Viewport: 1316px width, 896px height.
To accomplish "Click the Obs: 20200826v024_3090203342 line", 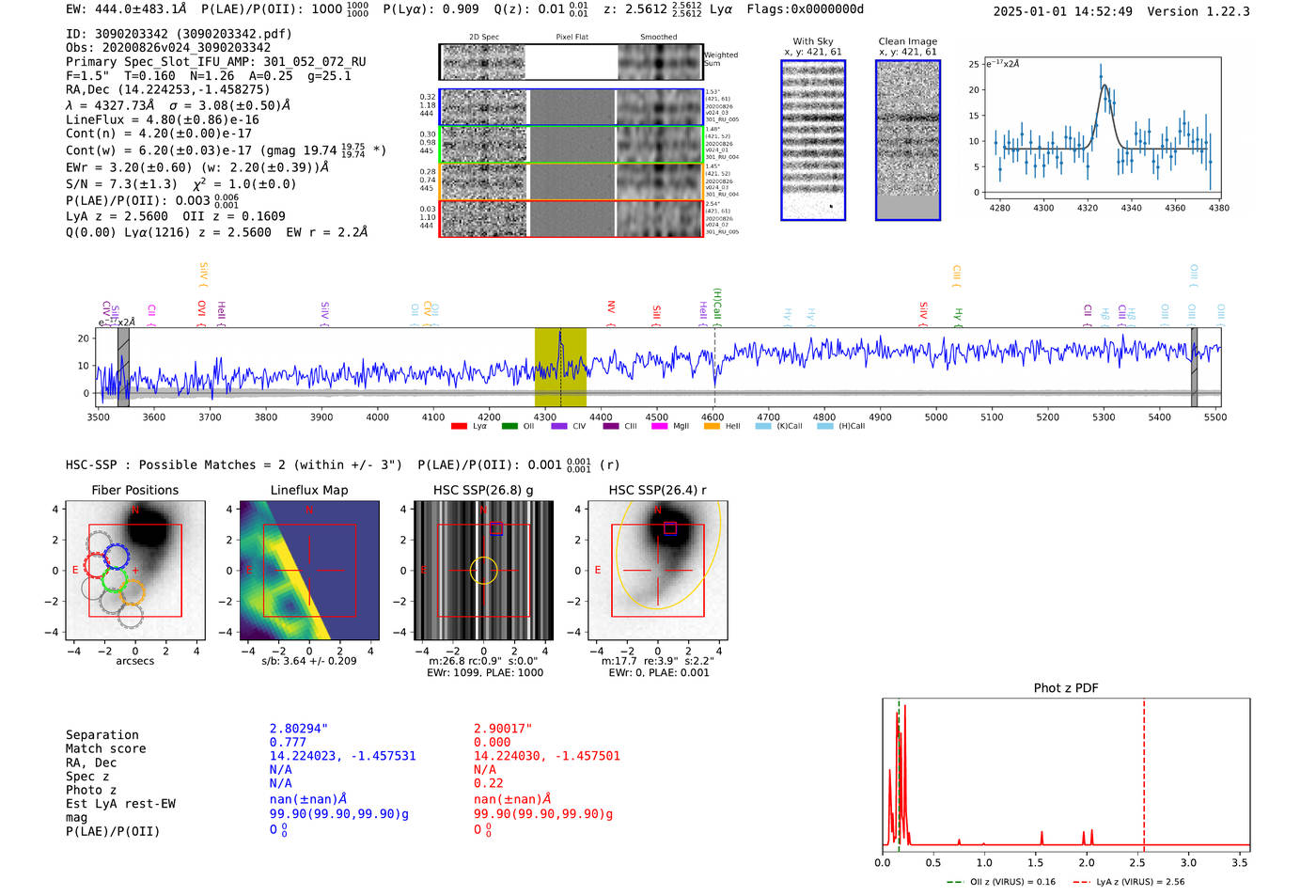I will [168, 48].
